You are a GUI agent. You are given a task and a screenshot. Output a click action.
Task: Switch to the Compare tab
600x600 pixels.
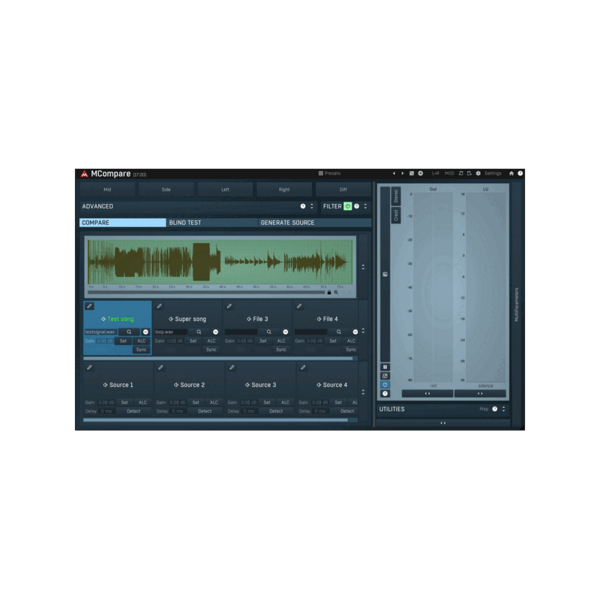pyautogui.click(x=122, y=223)
